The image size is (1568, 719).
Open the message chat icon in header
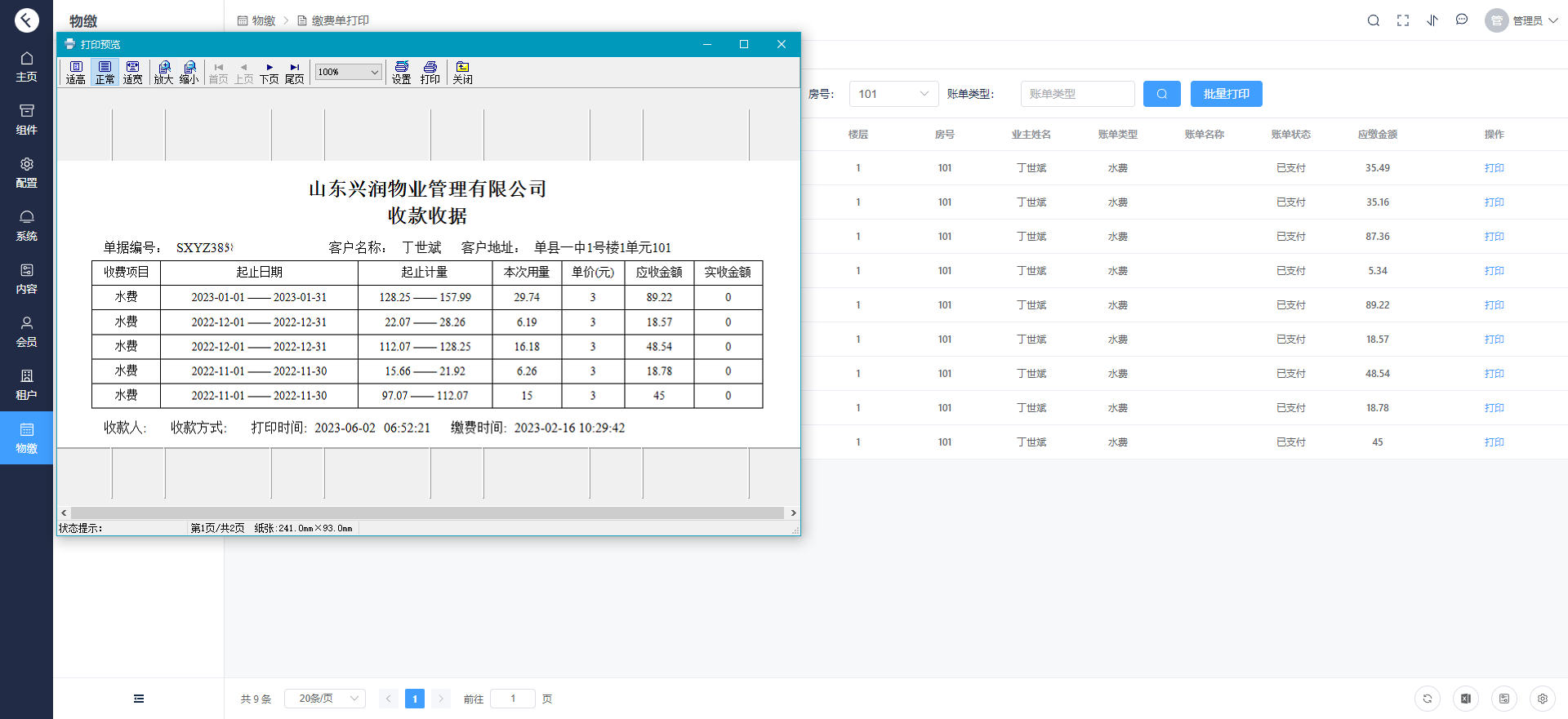pos(1462,20)
